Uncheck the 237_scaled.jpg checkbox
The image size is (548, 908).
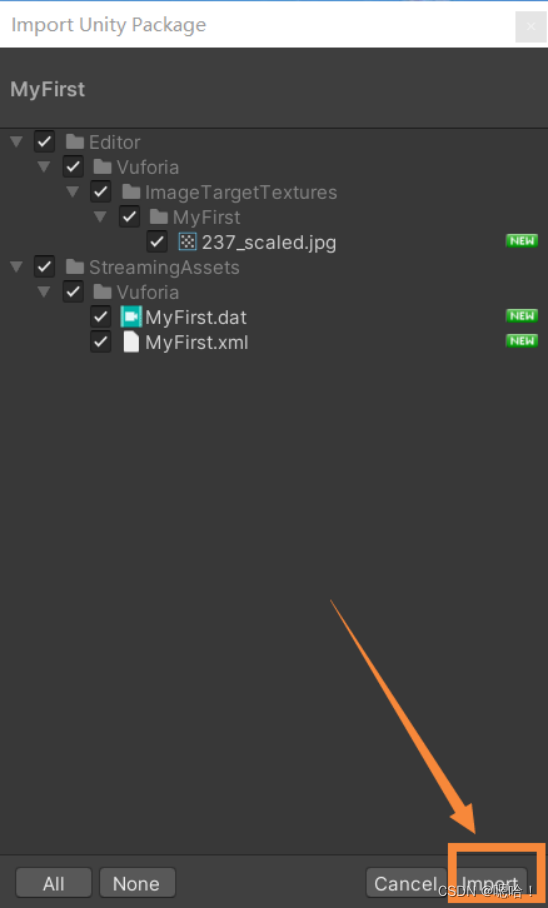(x=157, y=242)
